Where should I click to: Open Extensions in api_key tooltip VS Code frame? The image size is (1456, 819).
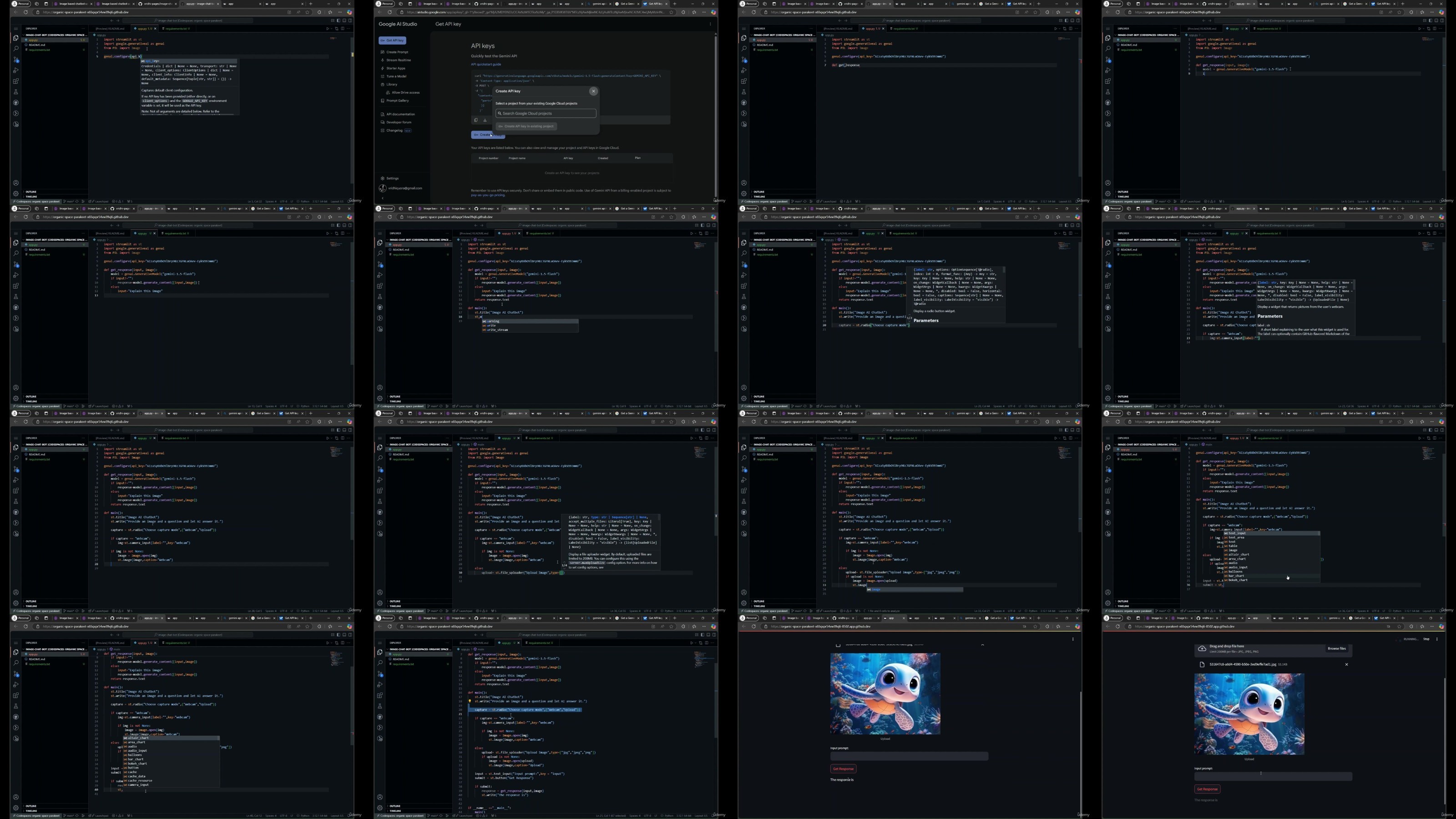coord(16,81)
